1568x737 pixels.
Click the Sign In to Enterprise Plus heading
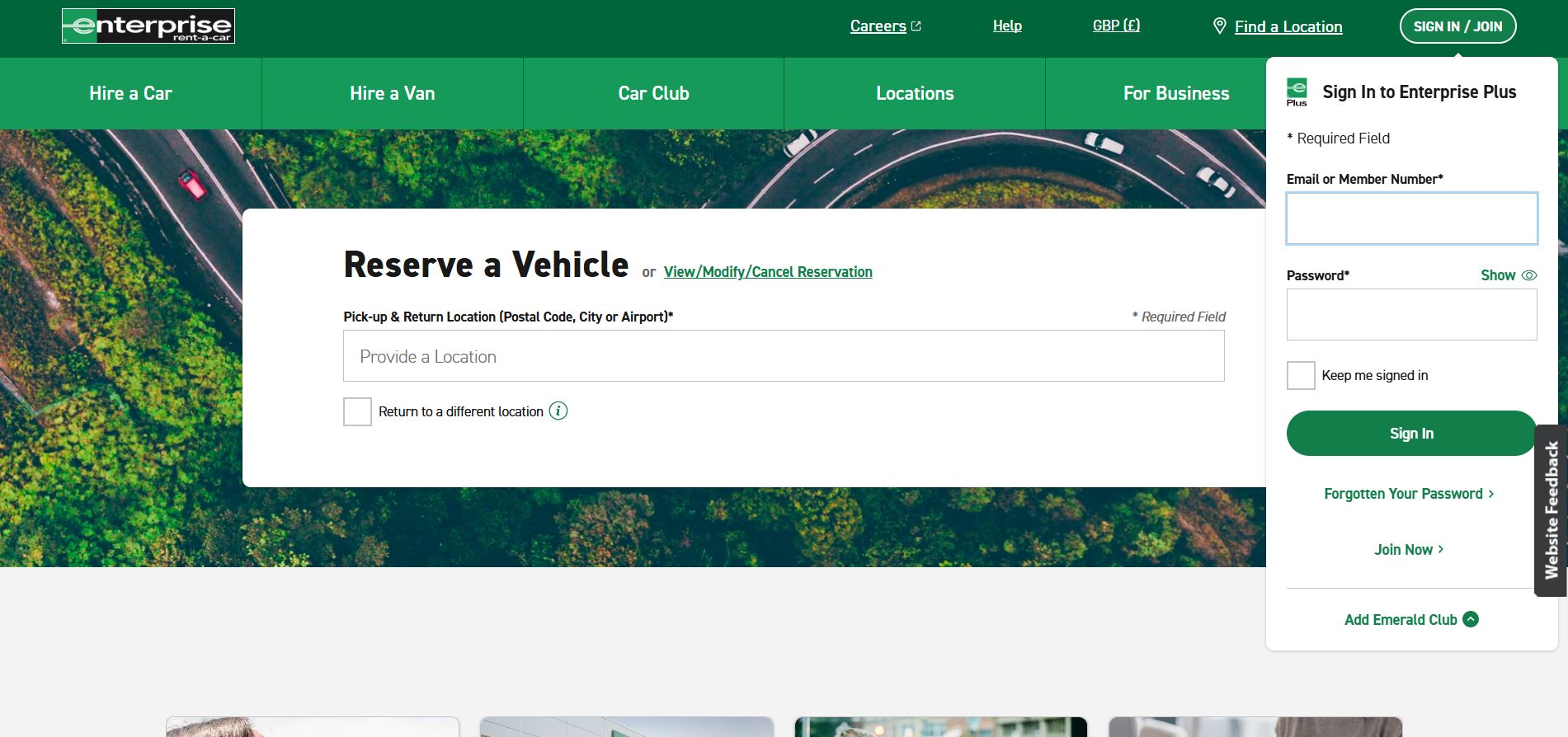coord(1419,92)
